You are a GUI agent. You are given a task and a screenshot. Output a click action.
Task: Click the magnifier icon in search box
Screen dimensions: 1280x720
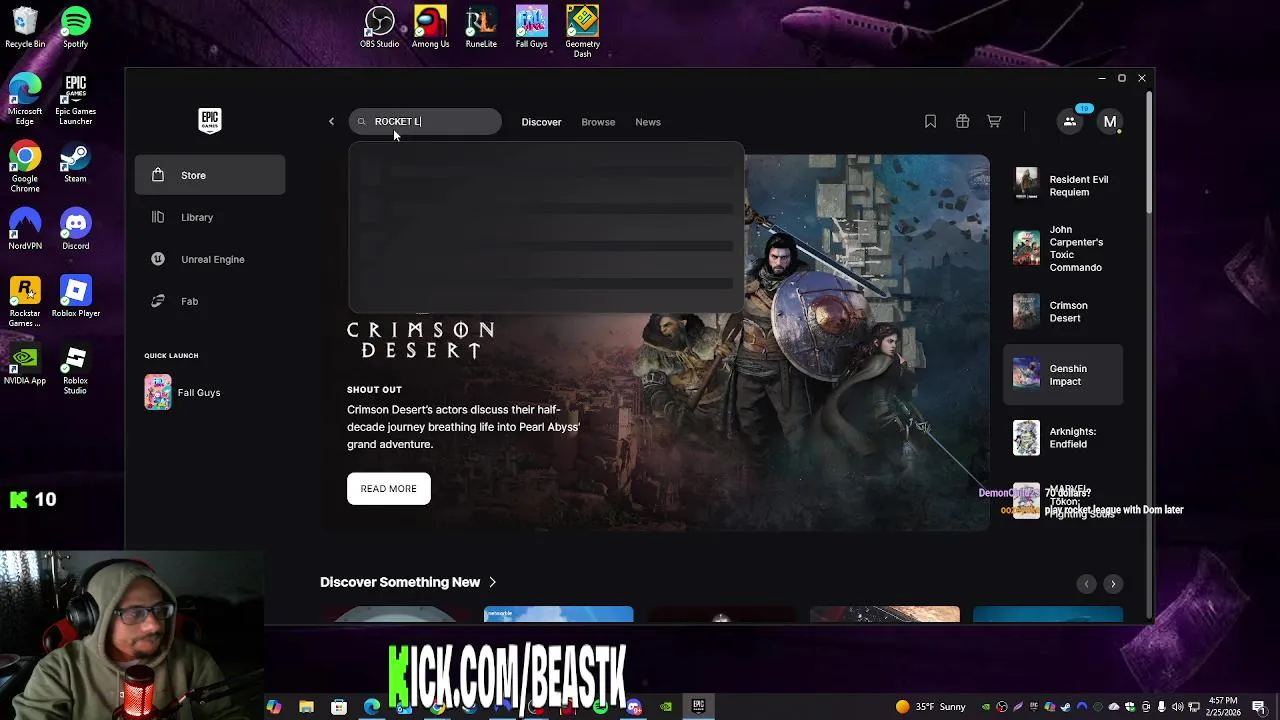click(362, 122)
